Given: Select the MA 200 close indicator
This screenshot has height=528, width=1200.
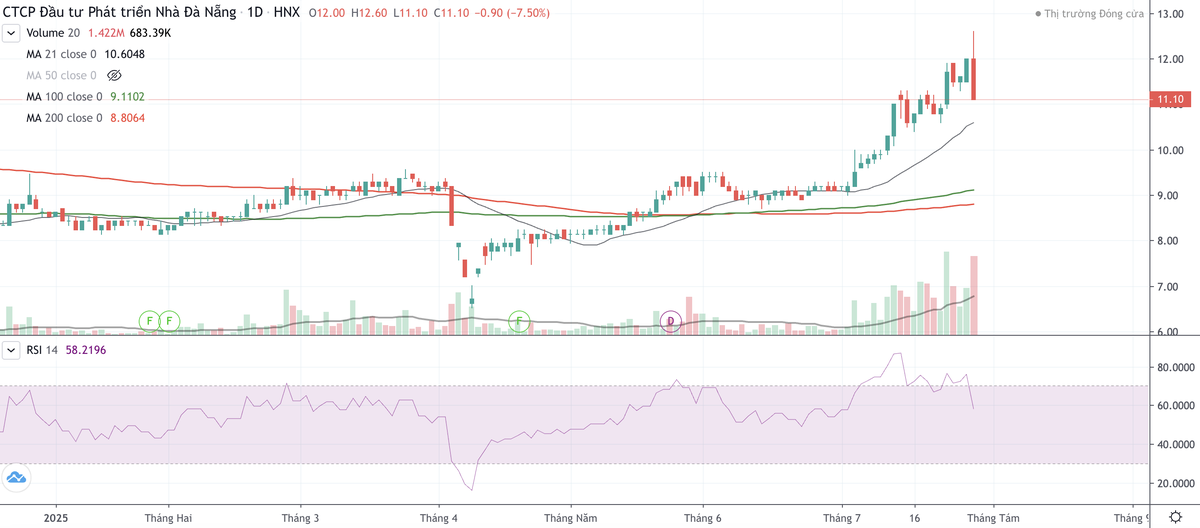Looking at the screenshot, I should tap(66, 118).
